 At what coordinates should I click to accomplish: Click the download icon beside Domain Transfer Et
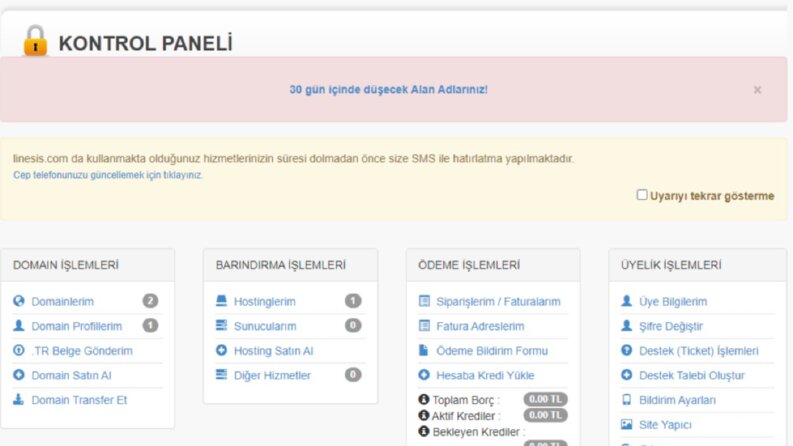(19, 399)
